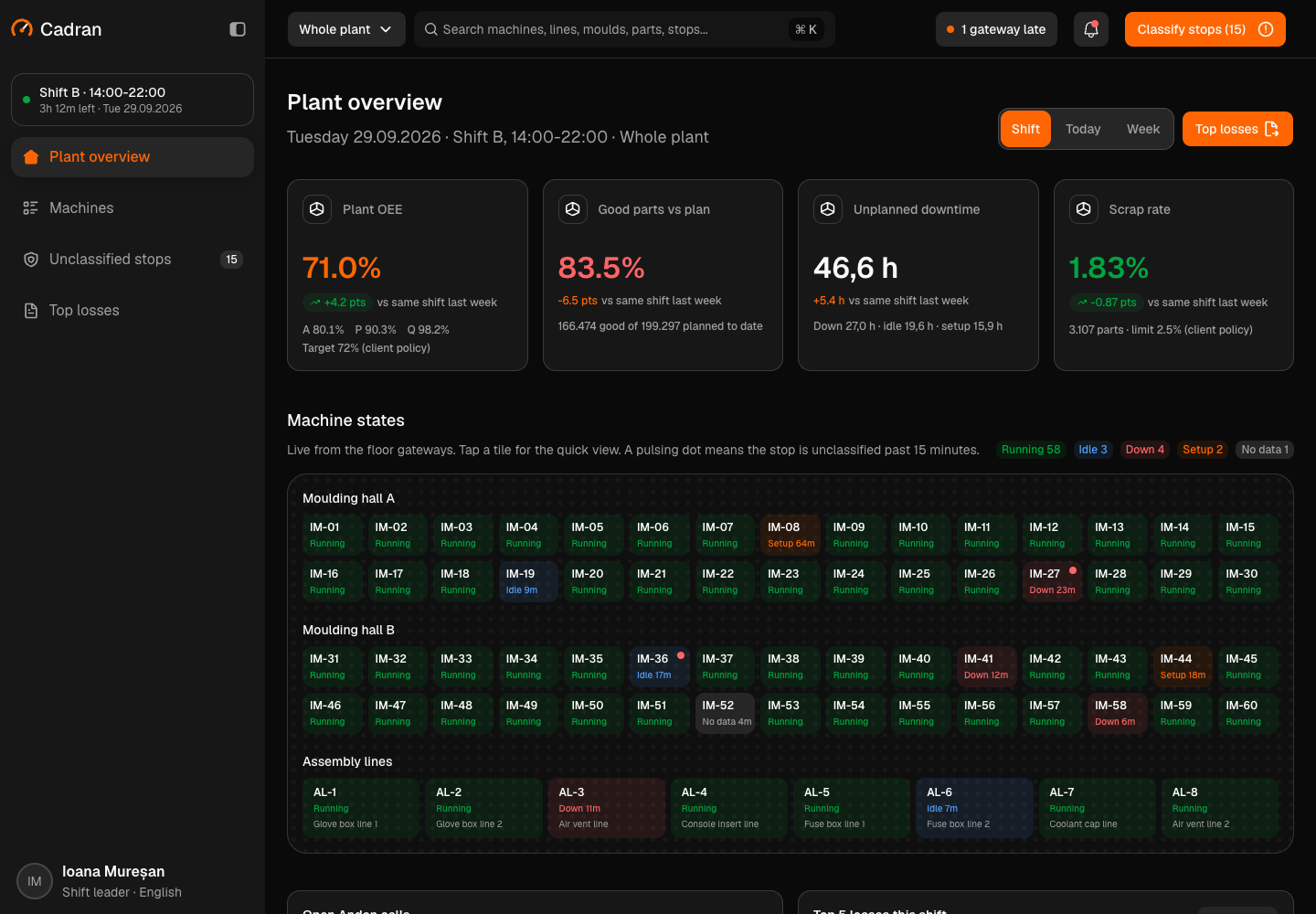Image resolution: width=1316 pixels, height=914 pixels.
Task: Filter machines by Running 58
Action: [1031, 450]
